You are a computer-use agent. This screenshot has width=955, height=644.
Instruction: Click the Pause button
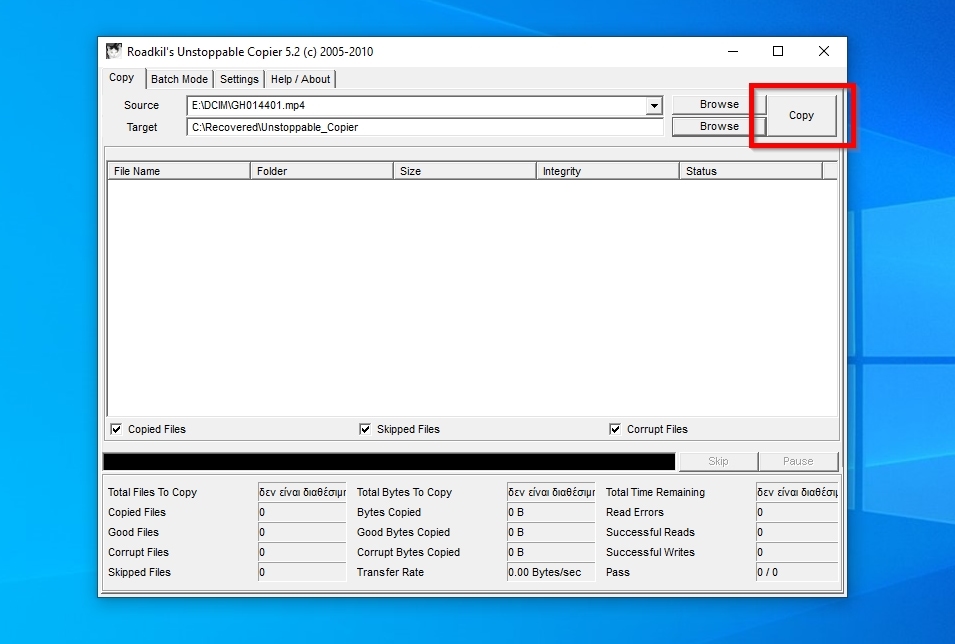[798, 461]
